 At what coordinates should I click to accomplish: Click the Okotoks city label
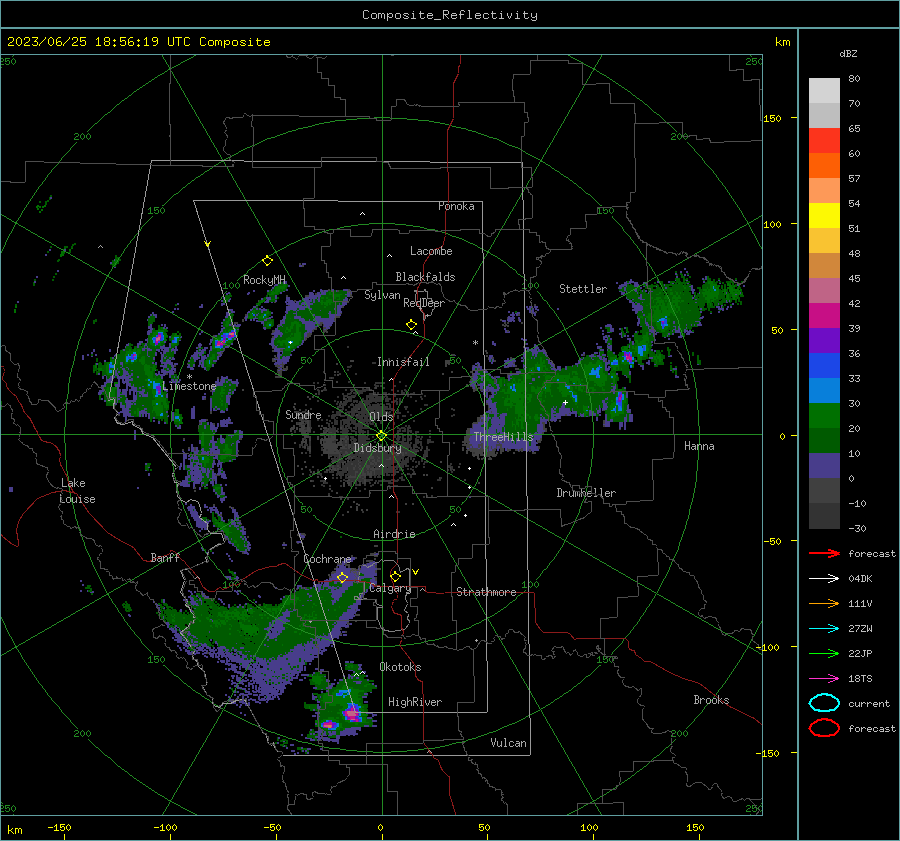[x=400, y=667]
